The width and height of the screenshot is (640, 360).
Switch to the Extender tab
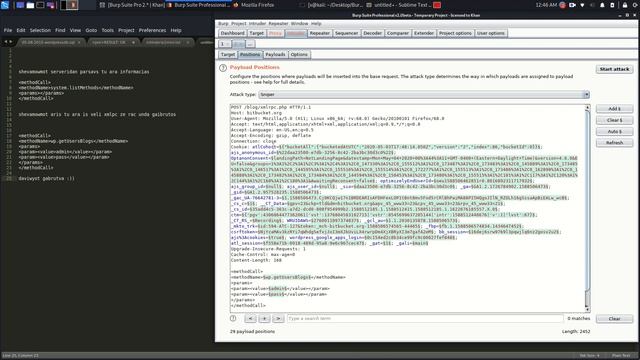pyautogui.click(x=424, y=33)
